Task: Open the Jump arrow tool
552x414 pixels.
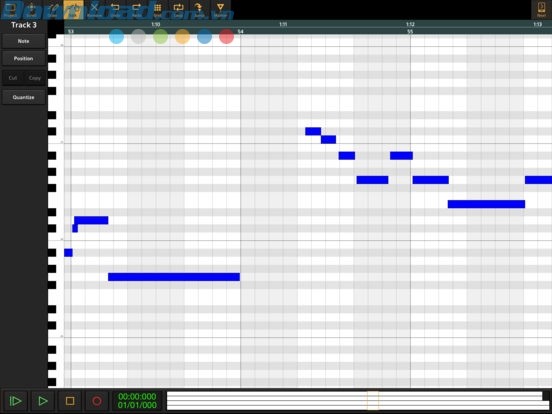Action: coord(199,10)
